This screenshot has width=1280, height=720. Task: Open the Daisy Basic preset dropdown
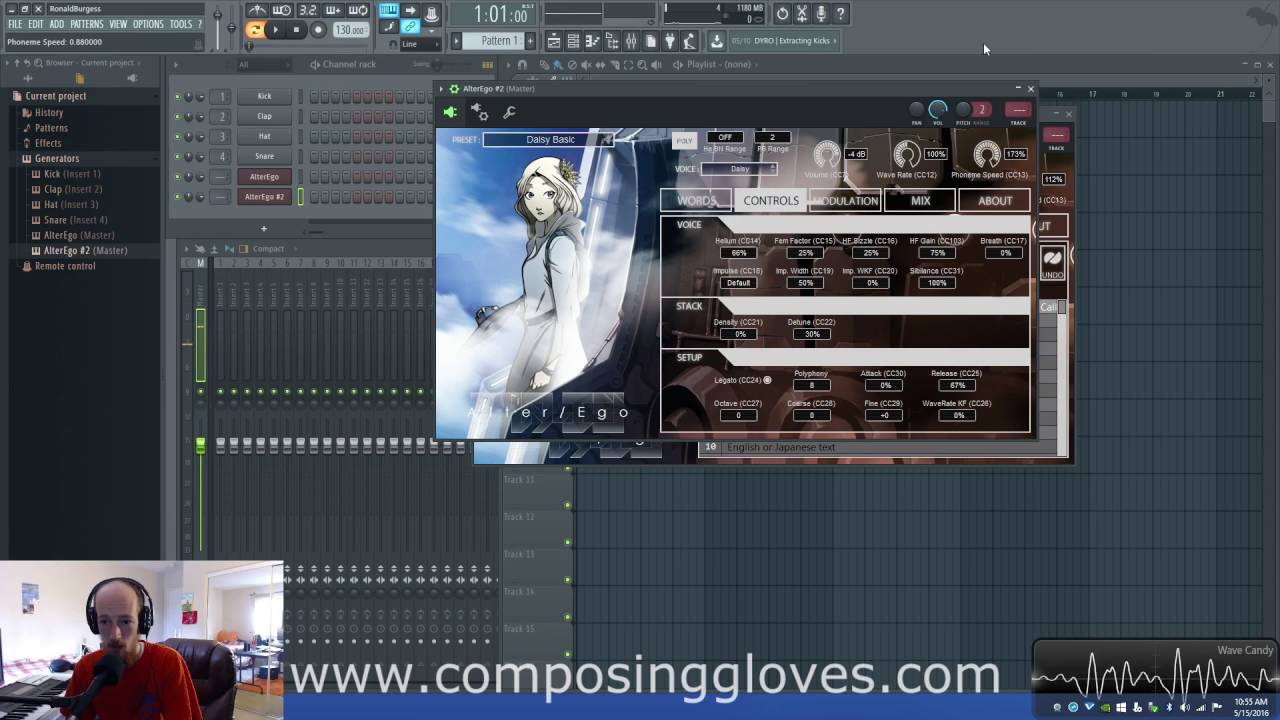pyautogui.click(x=548, y=139)
